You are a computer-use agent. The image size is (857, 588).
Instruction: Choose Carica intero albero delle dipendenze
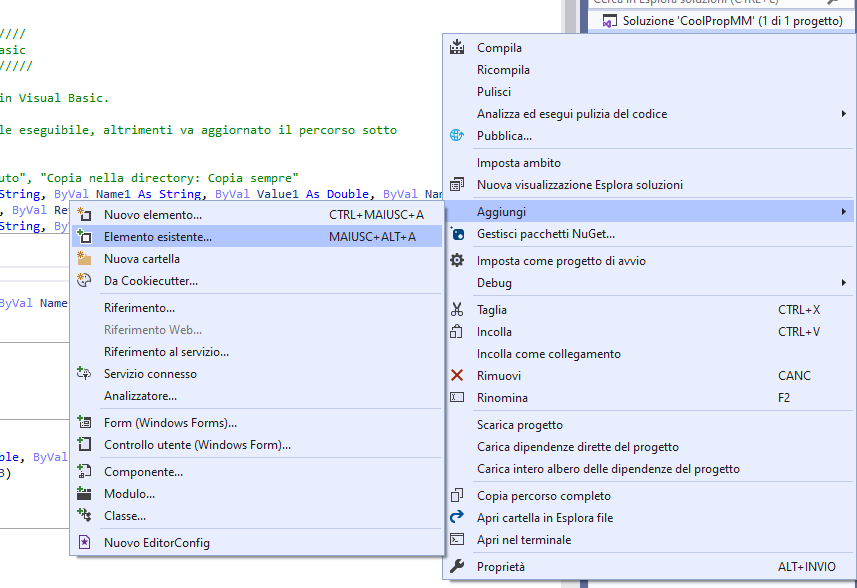(649, 469)
